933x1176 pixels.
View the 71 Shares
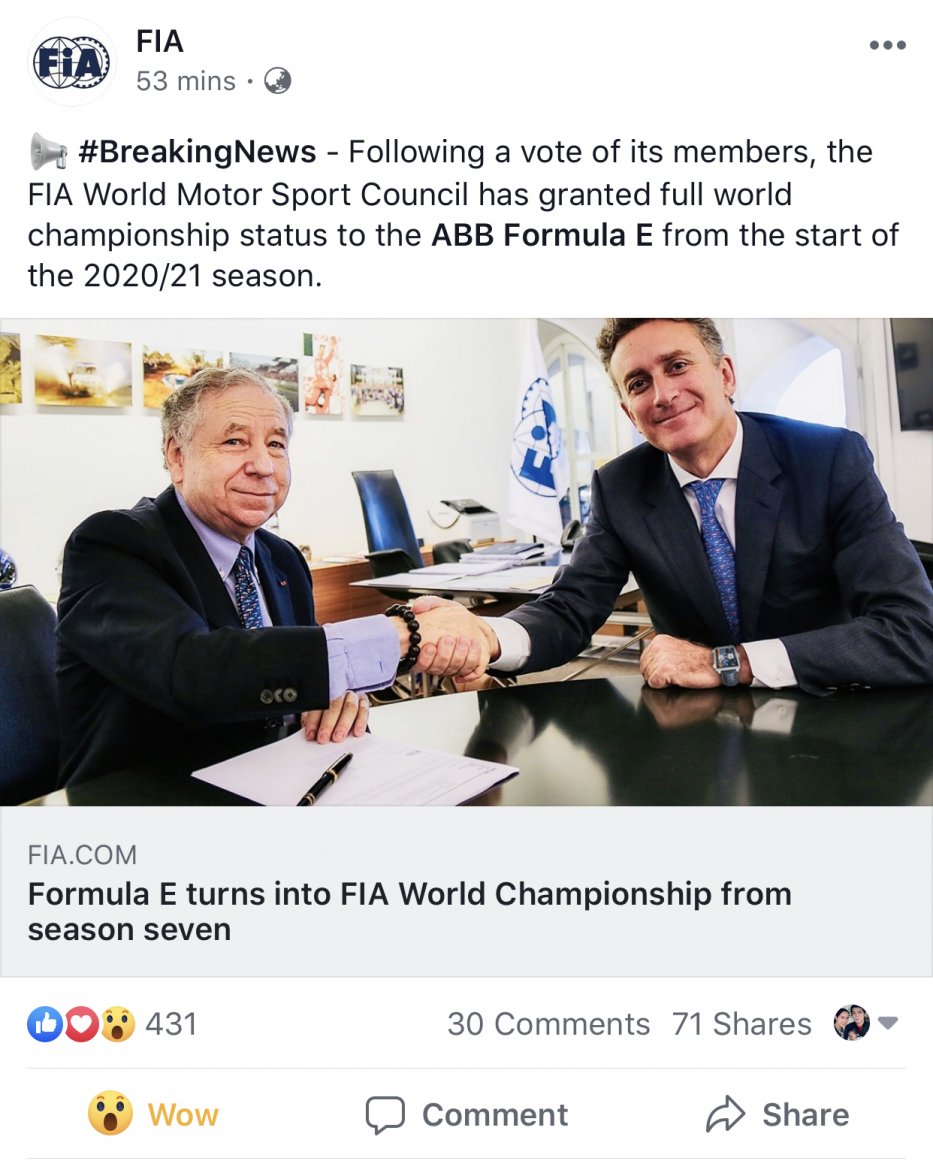(x=741, y=1024)
